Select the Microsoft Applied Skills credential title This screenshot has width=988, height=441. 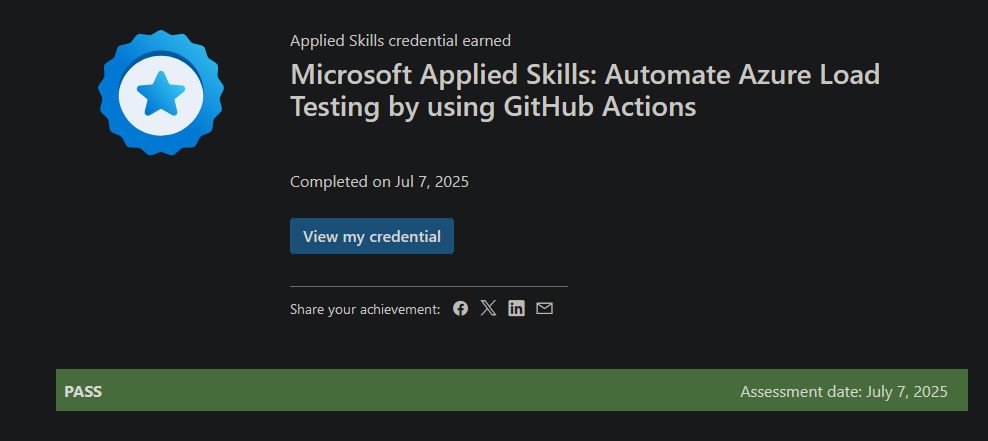(x=585, y=91)
